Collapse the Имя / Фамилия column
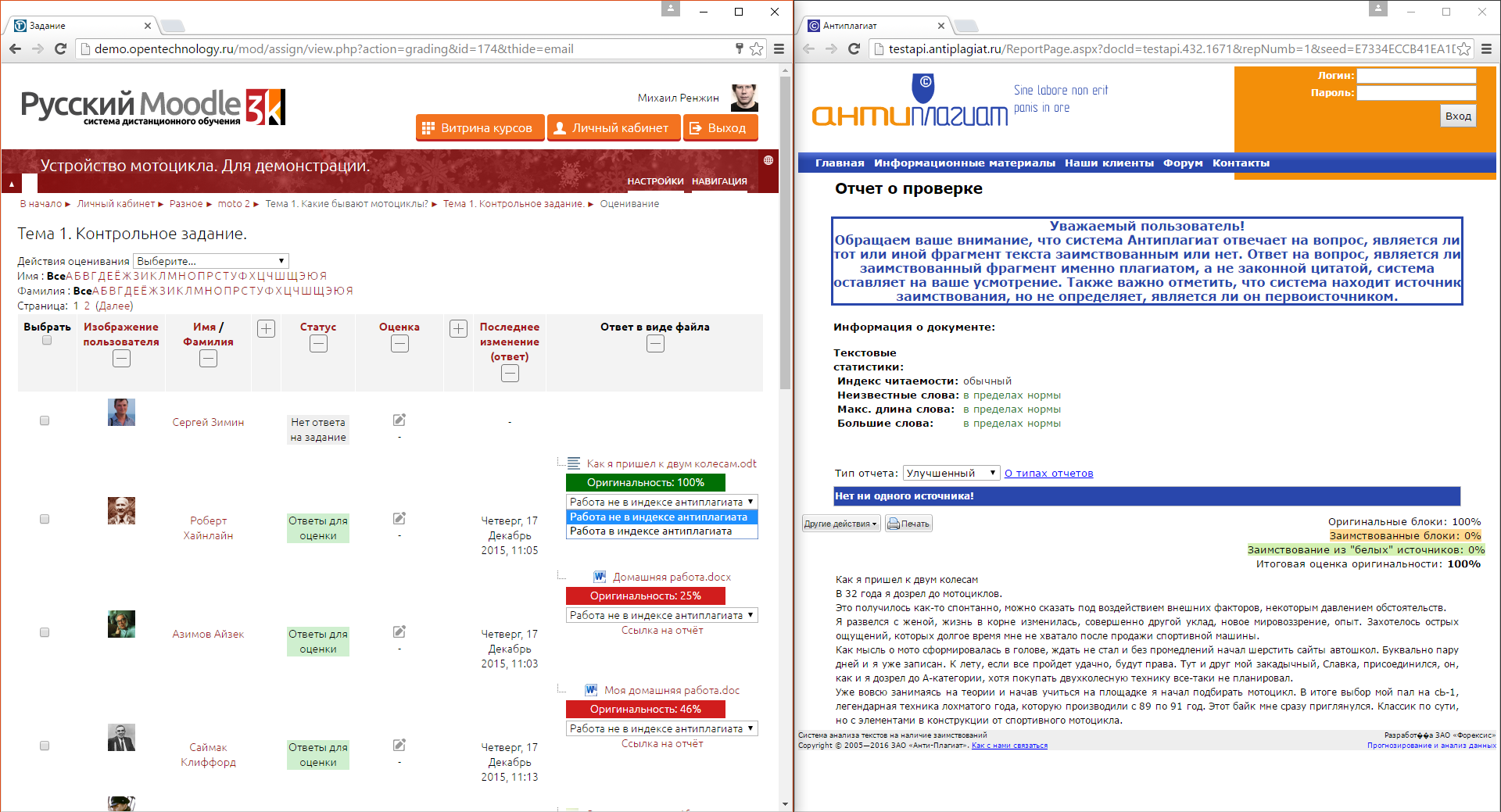 (x=208, y=359)
